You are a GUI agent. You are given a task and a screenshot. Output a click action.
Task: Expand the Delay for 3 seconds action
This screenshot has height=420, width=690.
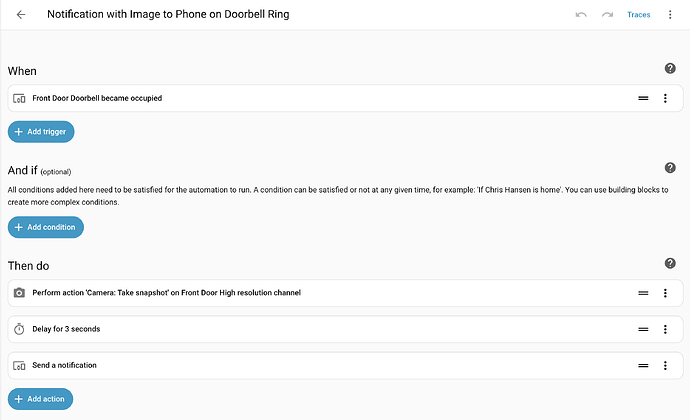click(300, 329)
